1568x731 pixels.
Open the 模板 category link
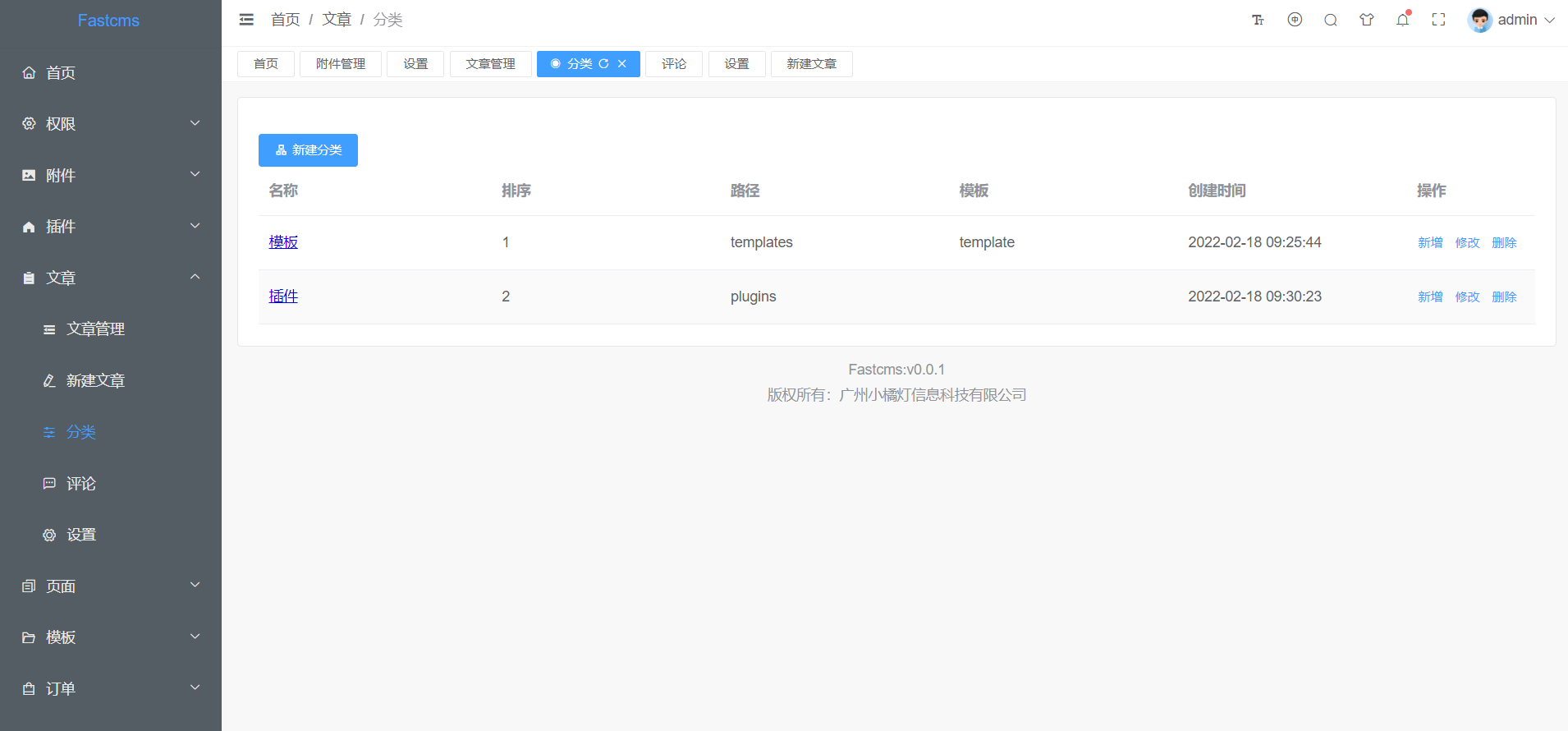pyautogui.click(x=283, y=242)
